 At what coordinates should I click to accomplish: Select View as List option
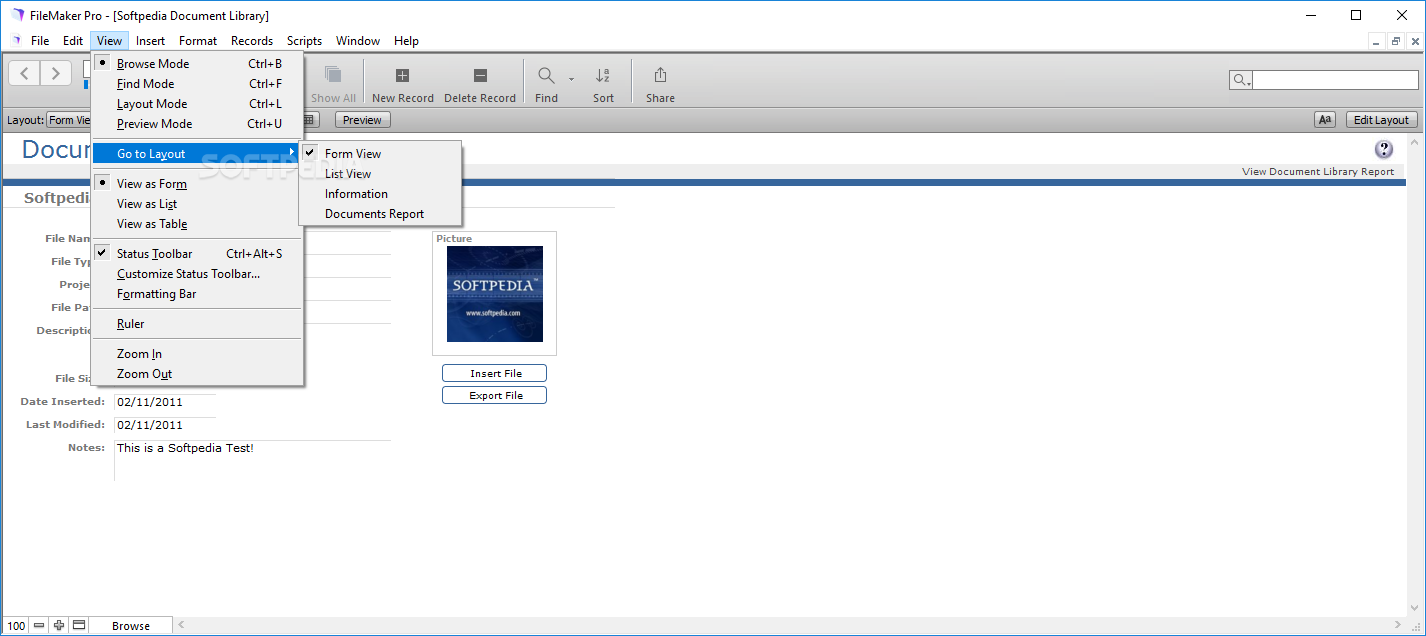[x=197, y=204]
